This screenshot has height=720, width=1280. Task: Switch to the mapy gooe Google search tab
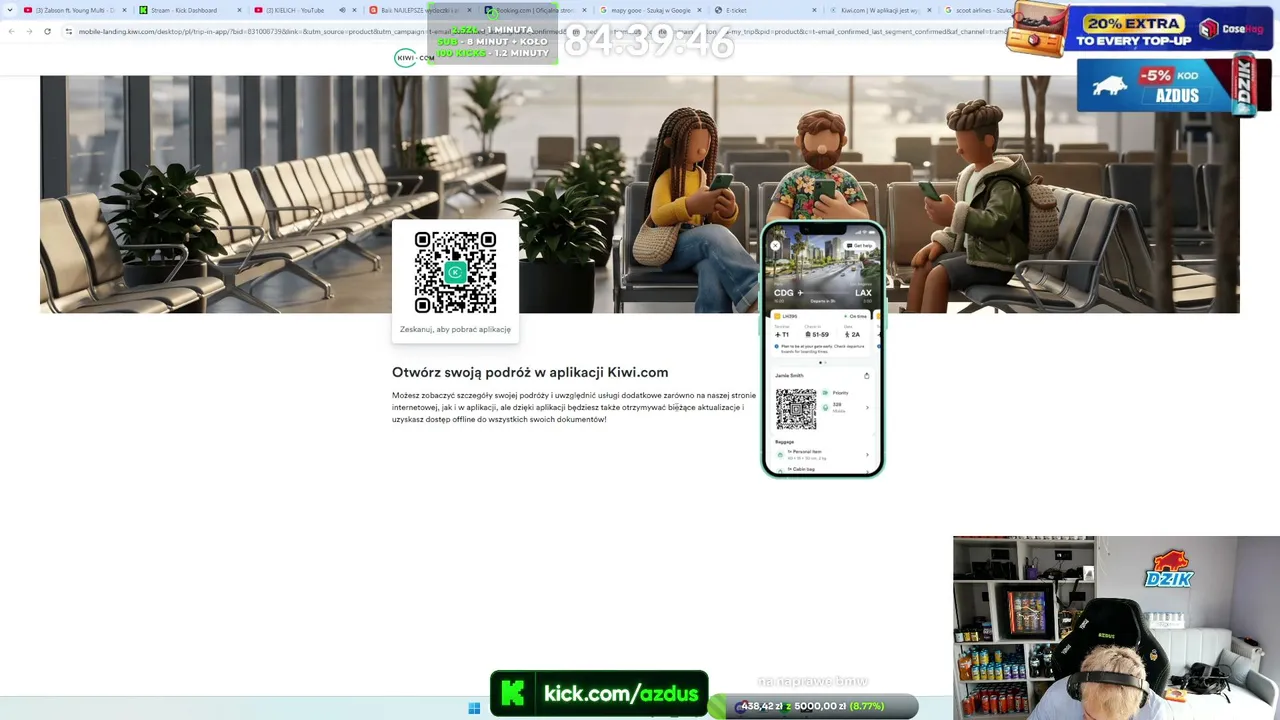[650, 10]
